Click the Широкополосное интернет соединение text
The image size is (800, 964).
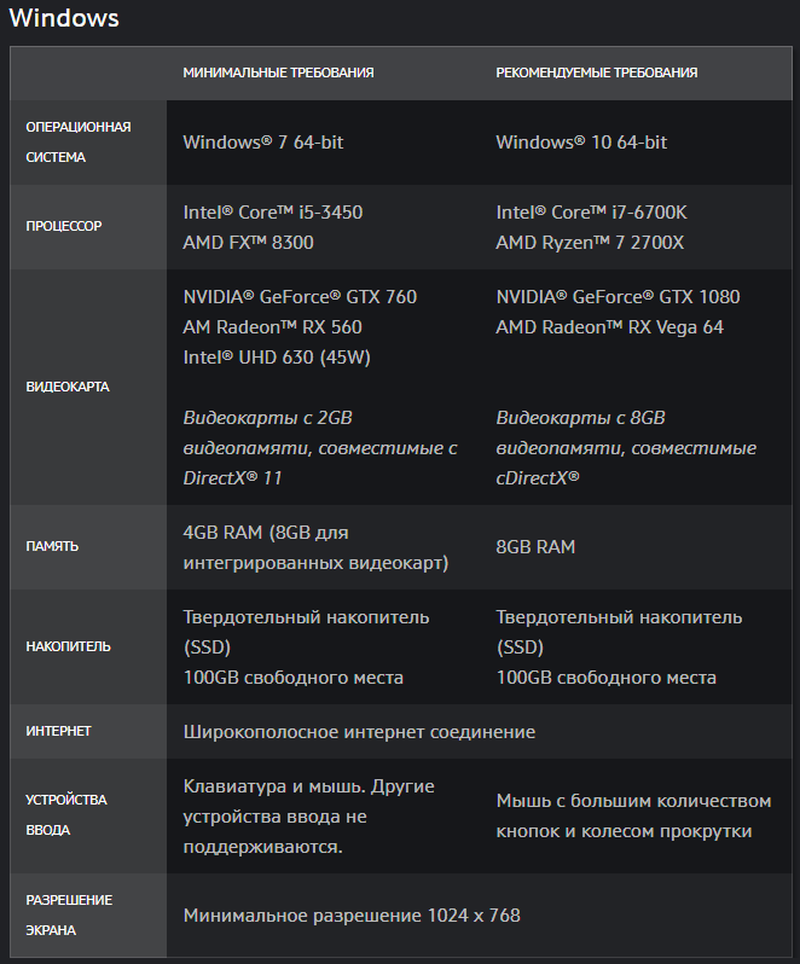coord(359,732)
